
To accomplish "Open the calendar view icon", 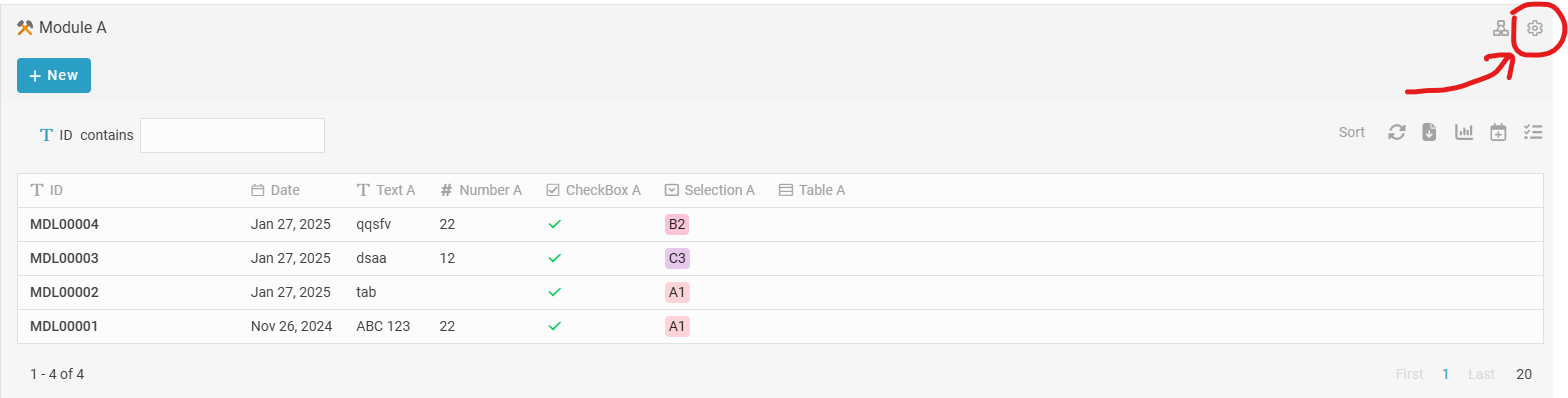I will tap(1498, 132).
